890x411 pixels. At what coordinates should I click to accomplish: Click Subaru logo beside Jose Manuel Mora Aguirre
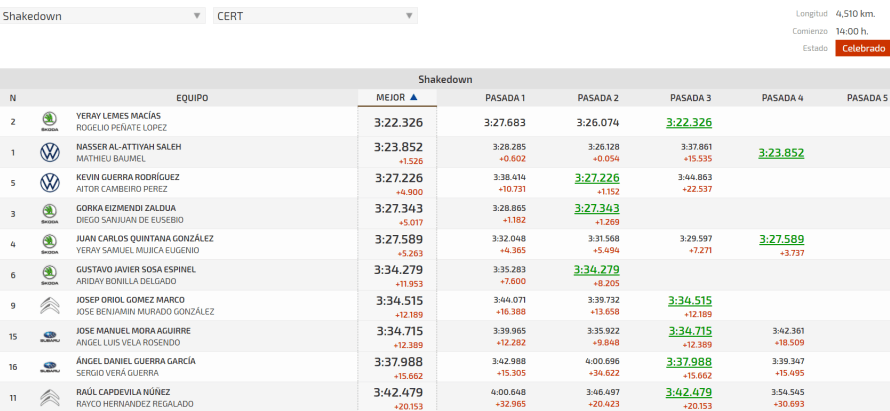tap(49, 337)
